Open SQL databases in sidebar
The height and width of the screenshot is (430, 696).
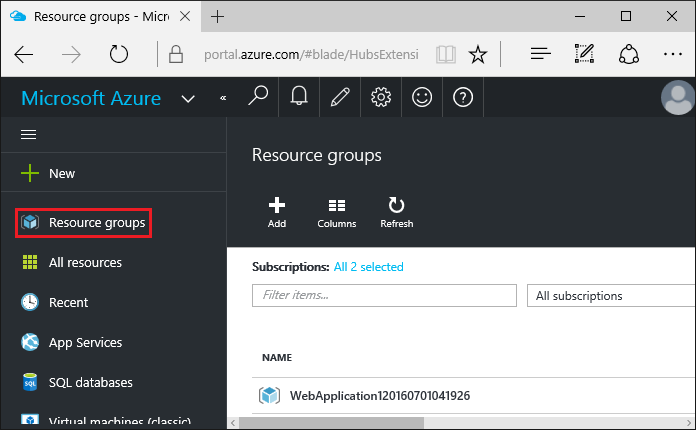point(91,383)
